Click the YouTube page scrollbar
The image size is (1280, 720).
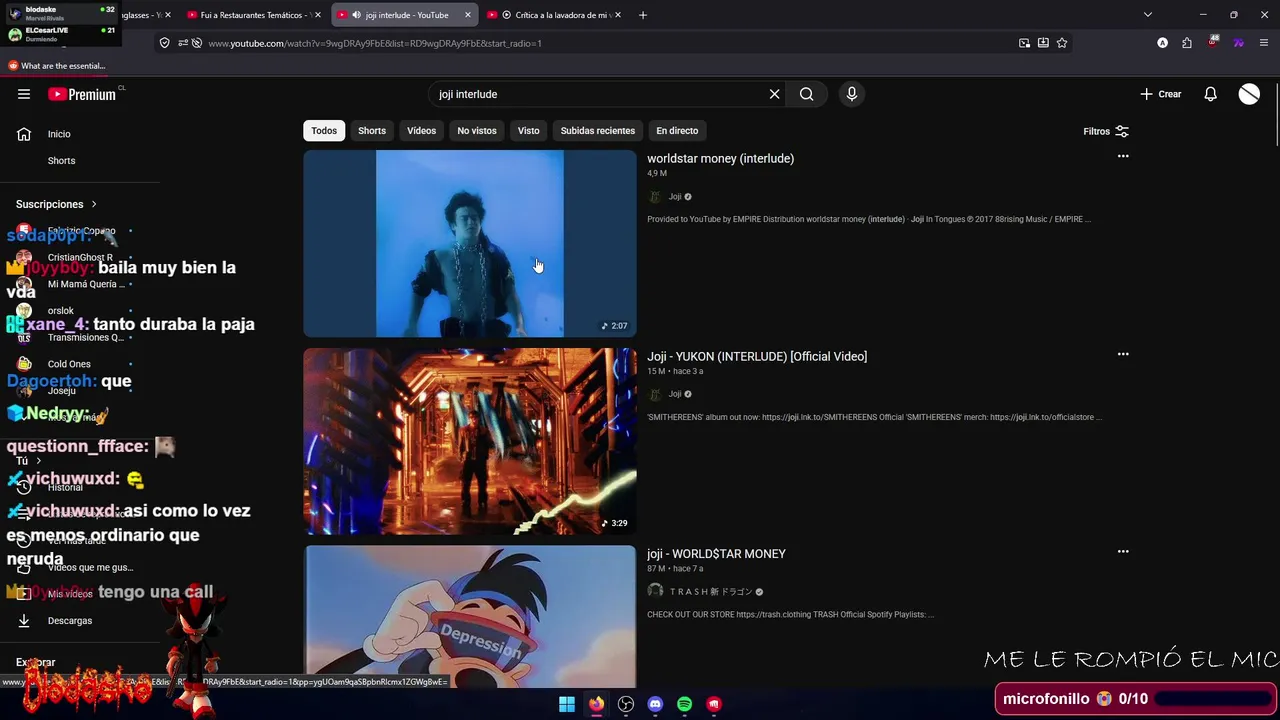point(1275,115)
